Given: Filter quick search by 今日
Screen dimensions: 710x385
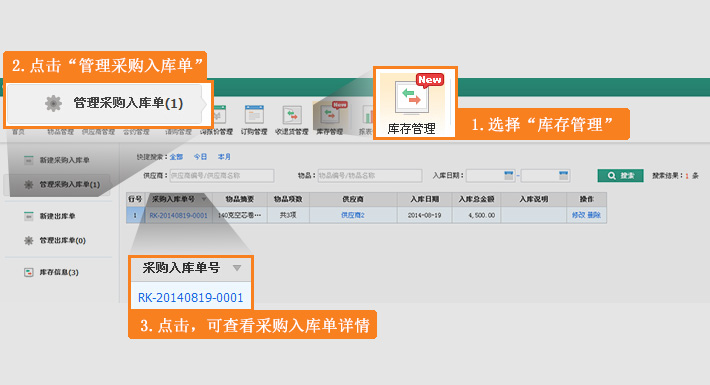Looking at the screenshot, I should click(x=200, y=157).
